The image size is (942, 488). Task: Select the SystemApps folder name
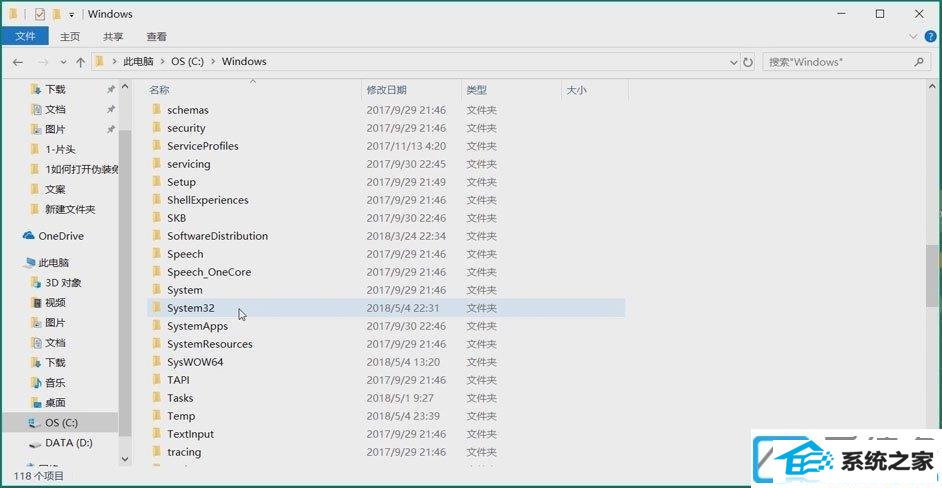(197, 326)
